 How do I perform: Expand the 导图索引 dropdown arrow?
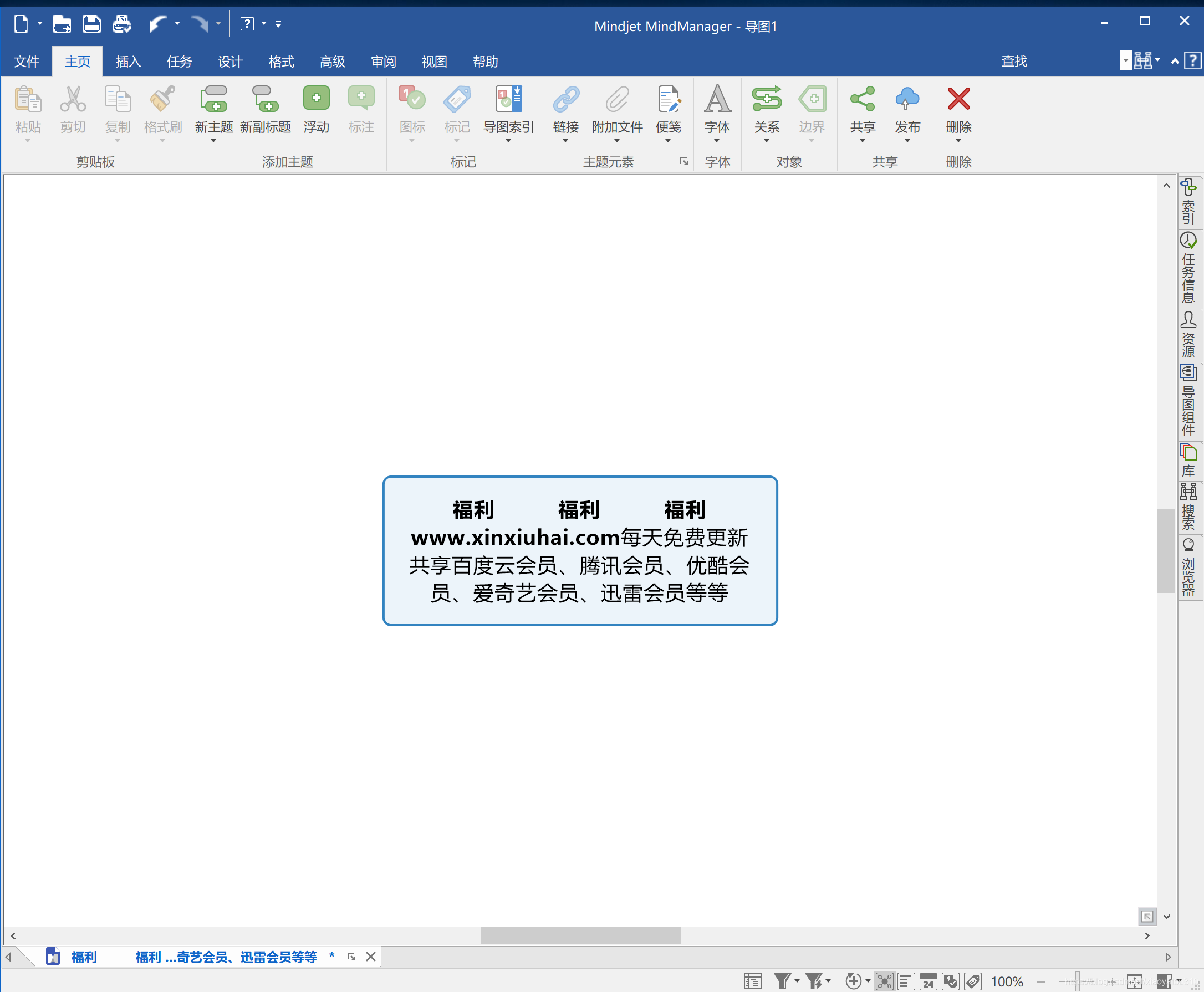508,141
